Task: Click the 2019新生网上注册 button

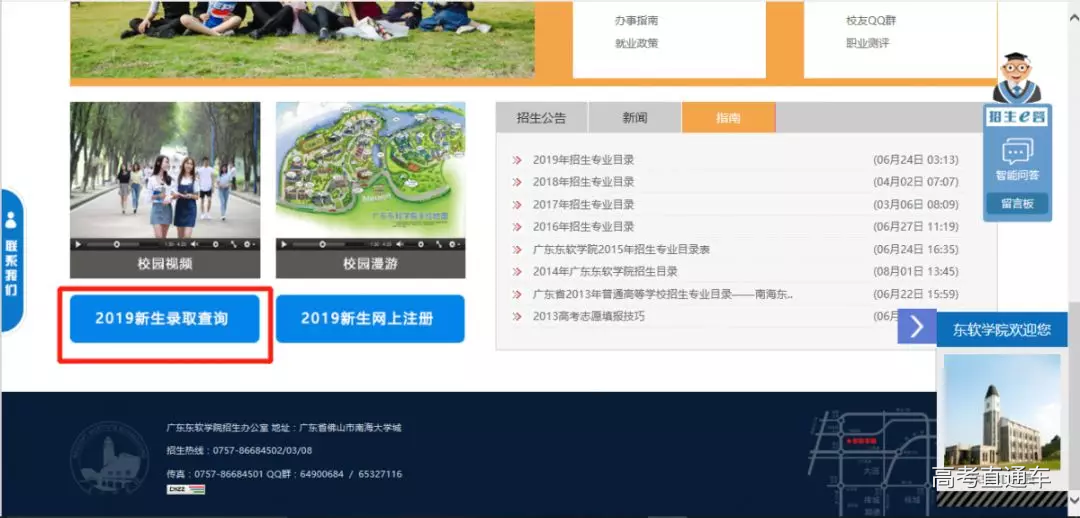Action: tap(368, 319)
